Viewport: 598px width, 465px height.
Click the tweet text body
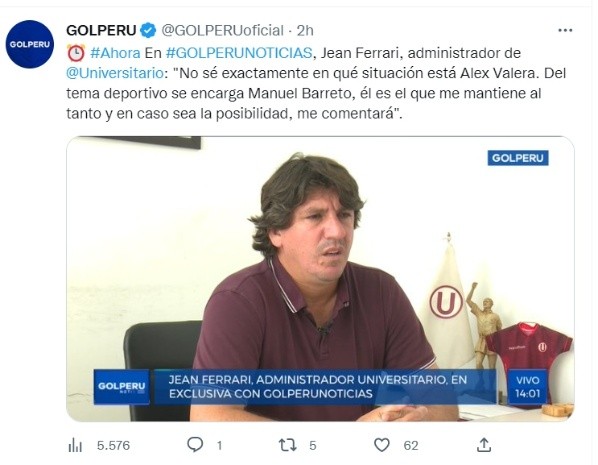click(316, 83)
